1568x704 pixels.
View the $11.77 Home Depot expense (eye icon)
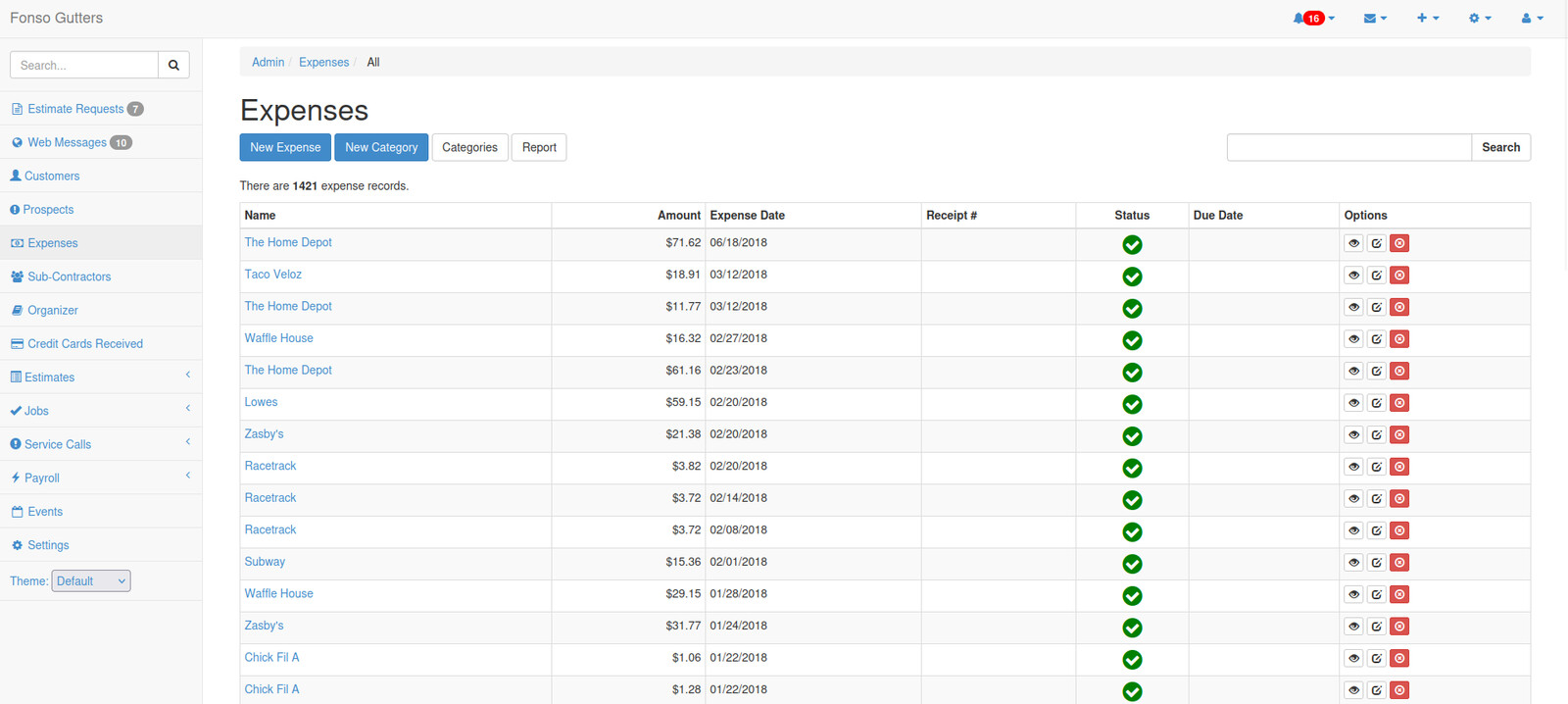tap(1353, 307)
